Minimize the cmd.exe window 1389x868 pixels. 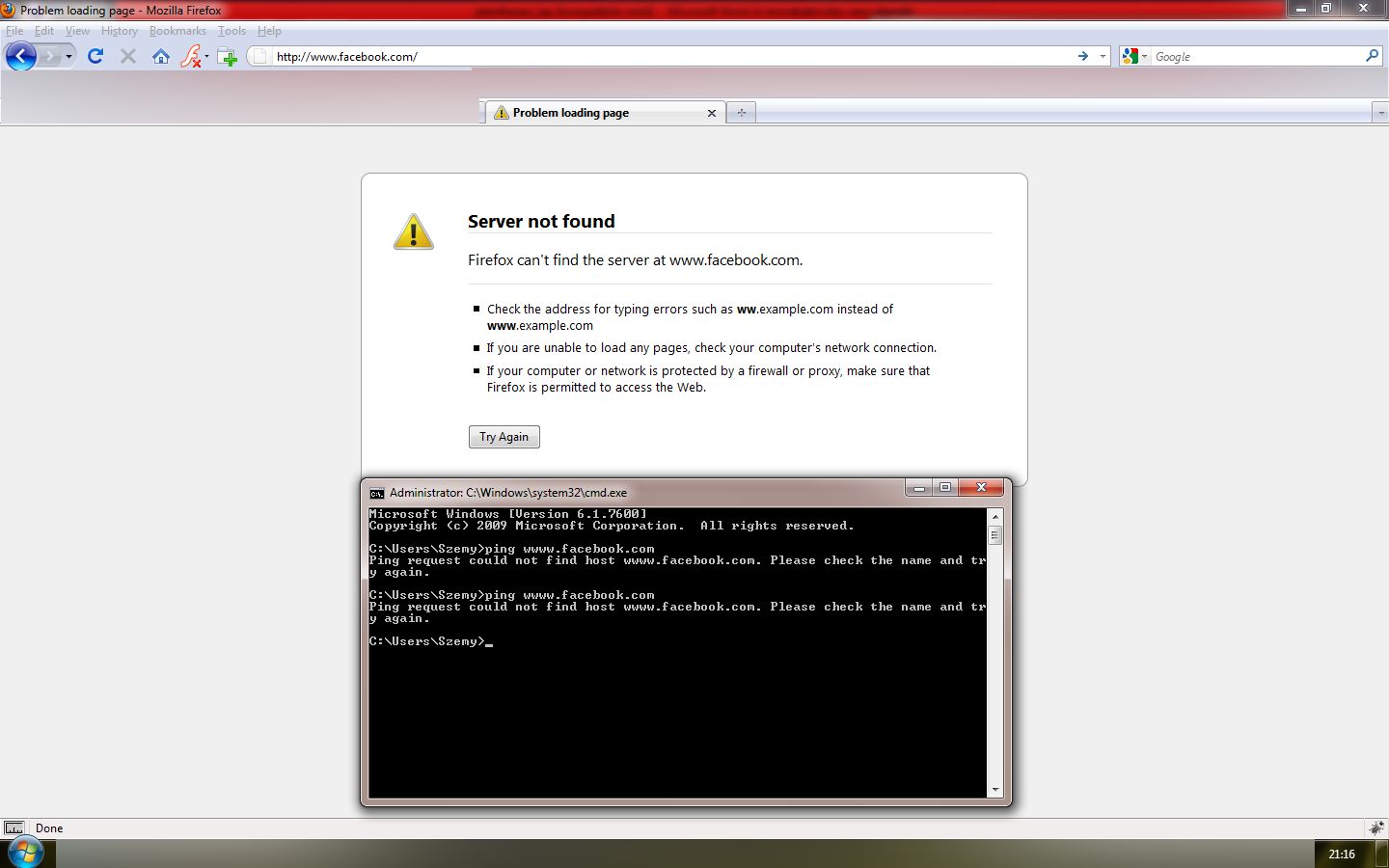(x=919, y=488)
